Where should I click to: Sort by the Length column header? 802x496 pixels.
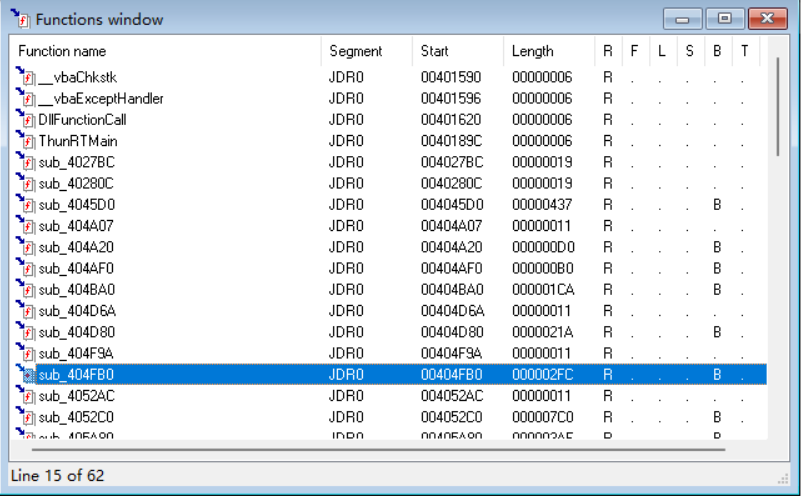pyautogui.click(x=549, y=51)
